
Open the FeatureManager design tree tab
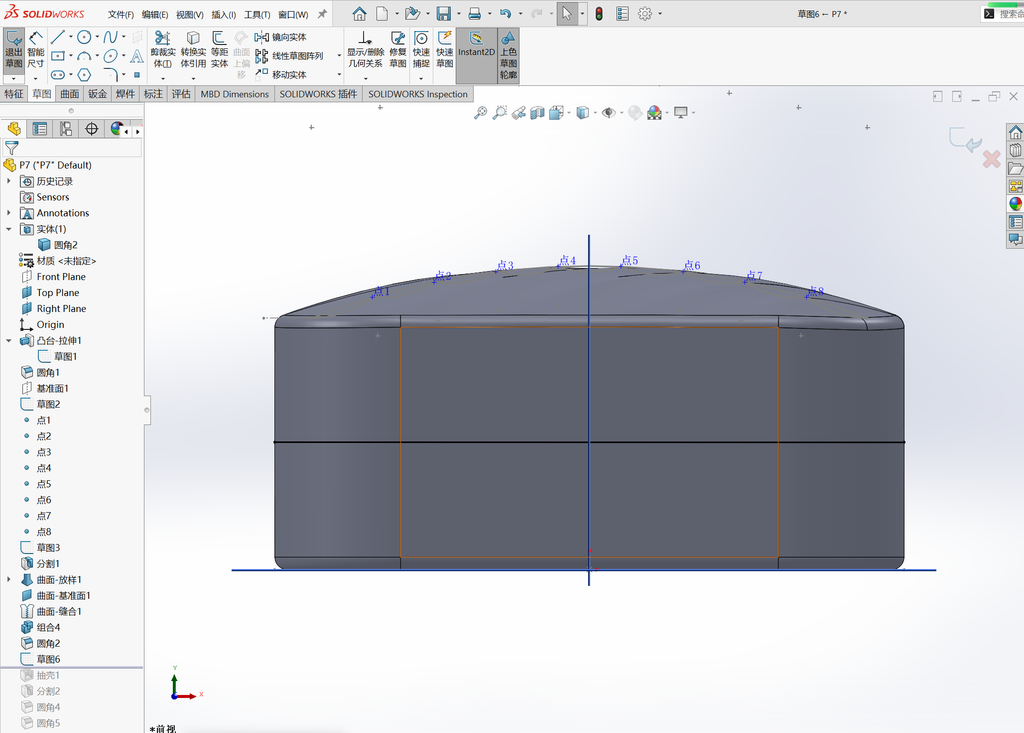(x=14, y=129)
